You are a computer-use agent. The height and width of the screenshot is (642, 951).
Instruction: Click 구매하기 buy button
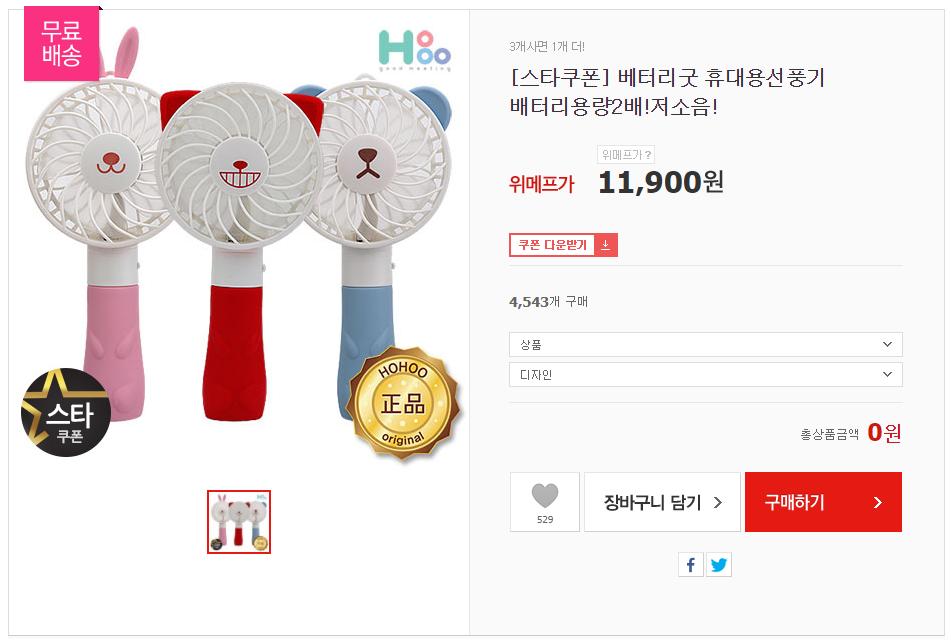824,502
